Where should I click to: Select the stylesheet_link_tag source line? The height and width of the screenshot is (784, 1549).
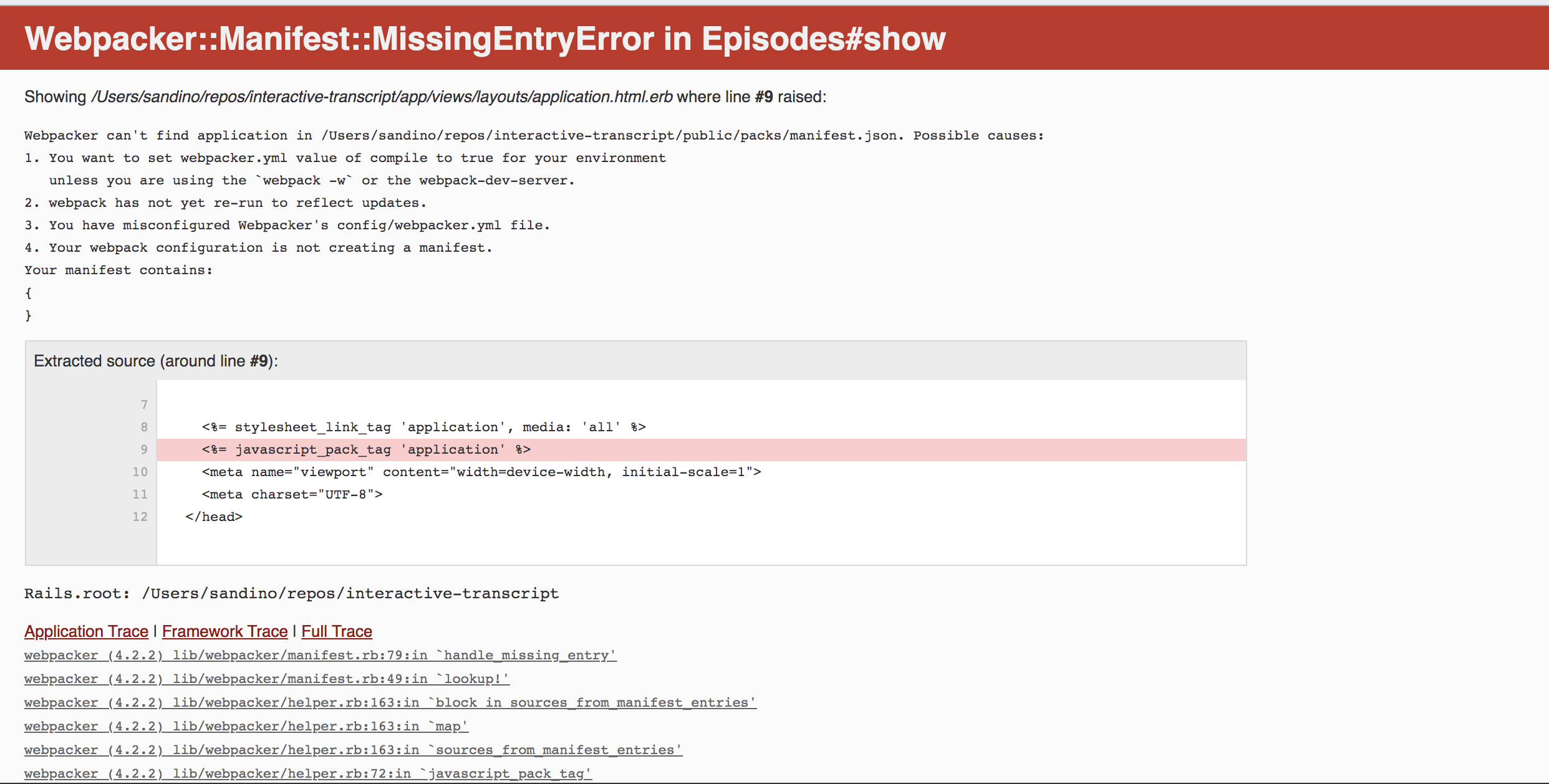[423, 426]
